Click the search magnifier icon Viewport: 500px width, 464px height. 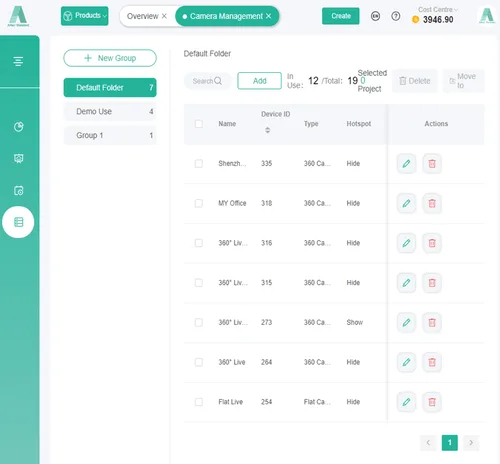pos(218,81)
